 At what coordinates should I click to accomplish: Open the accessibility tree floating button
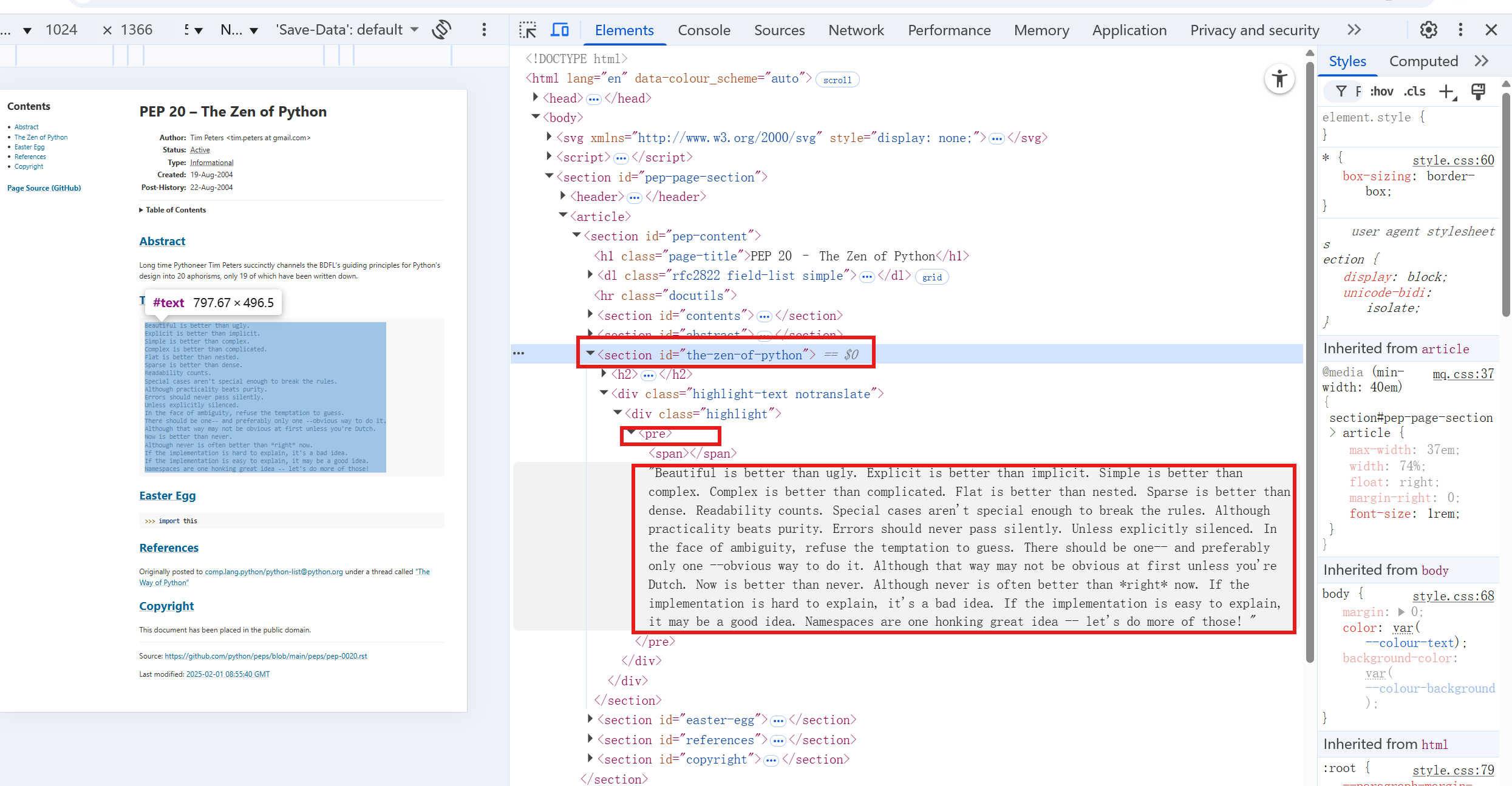pyautogui.click(x=1279, y=79)
